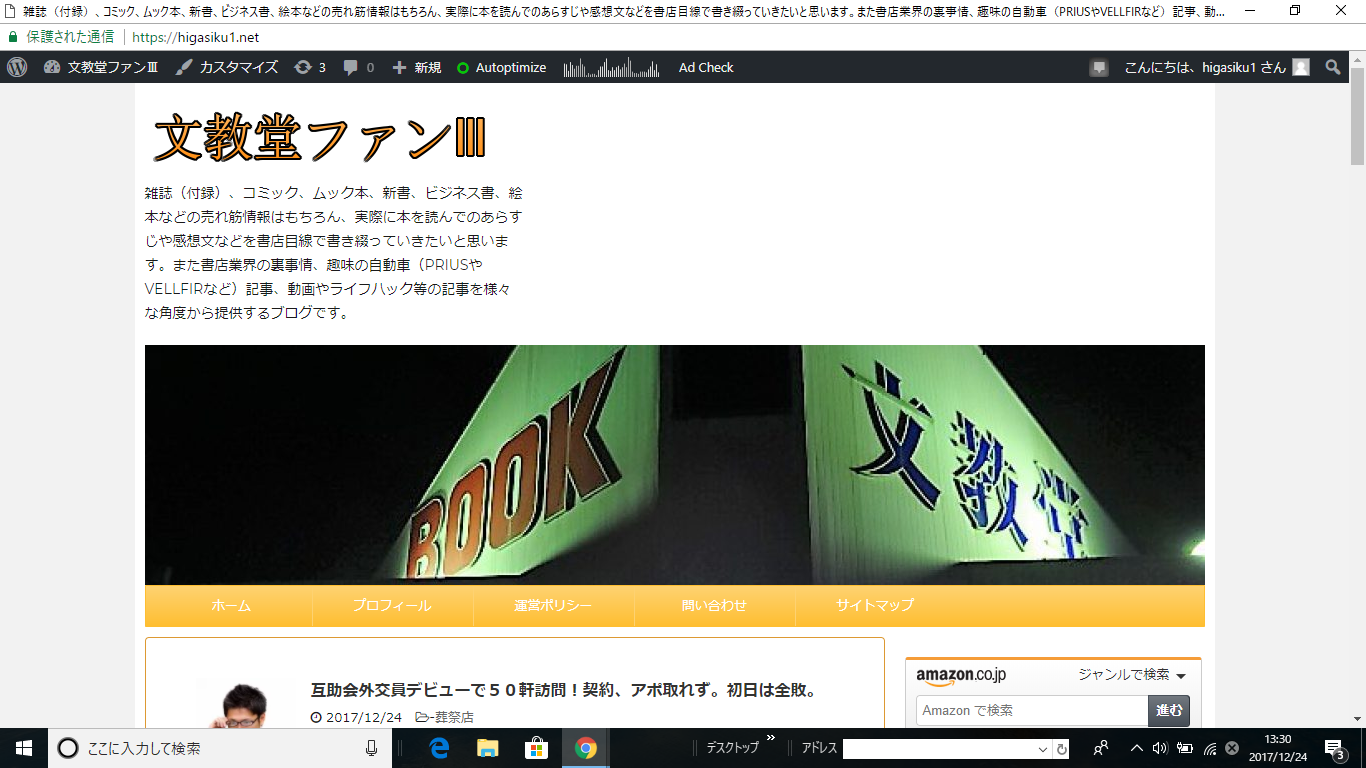Open the volume speaker icon
Screen dimensions: 1366x768
click(x=1160, y=748)
